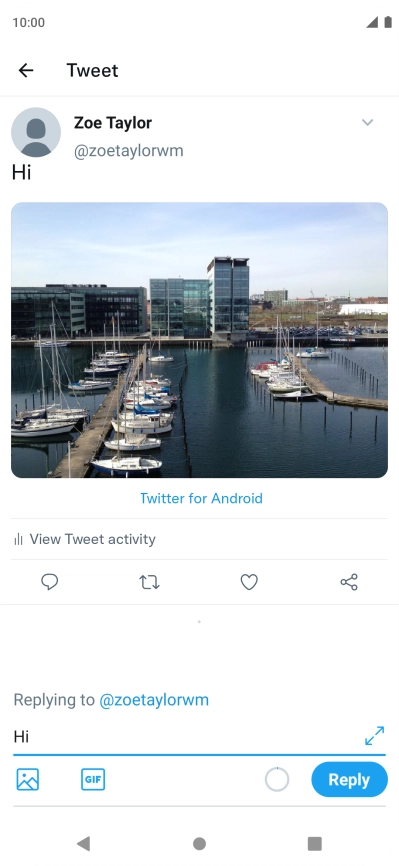The height and width of the screenshot is (866, 399).
Task: Tap Zoe Taylor's profile avatar
Action: (x=36, y=133)
